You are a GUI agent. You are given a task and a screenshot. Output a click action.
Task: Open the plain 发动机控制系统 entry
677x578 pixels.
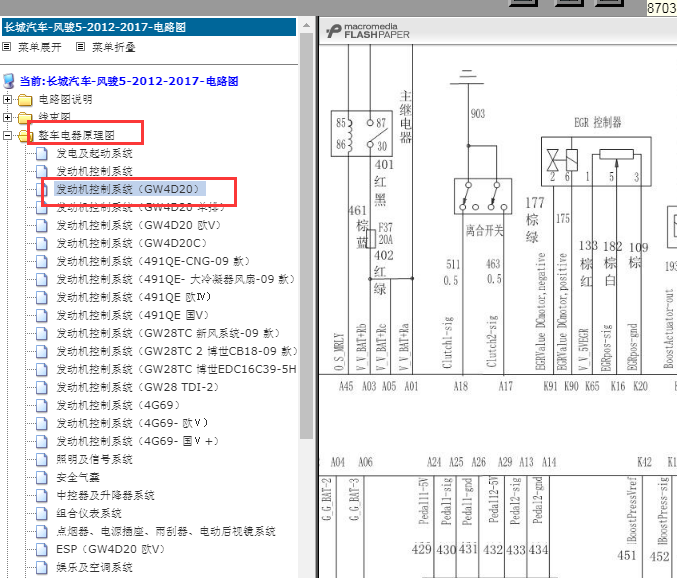pos(94,171)
